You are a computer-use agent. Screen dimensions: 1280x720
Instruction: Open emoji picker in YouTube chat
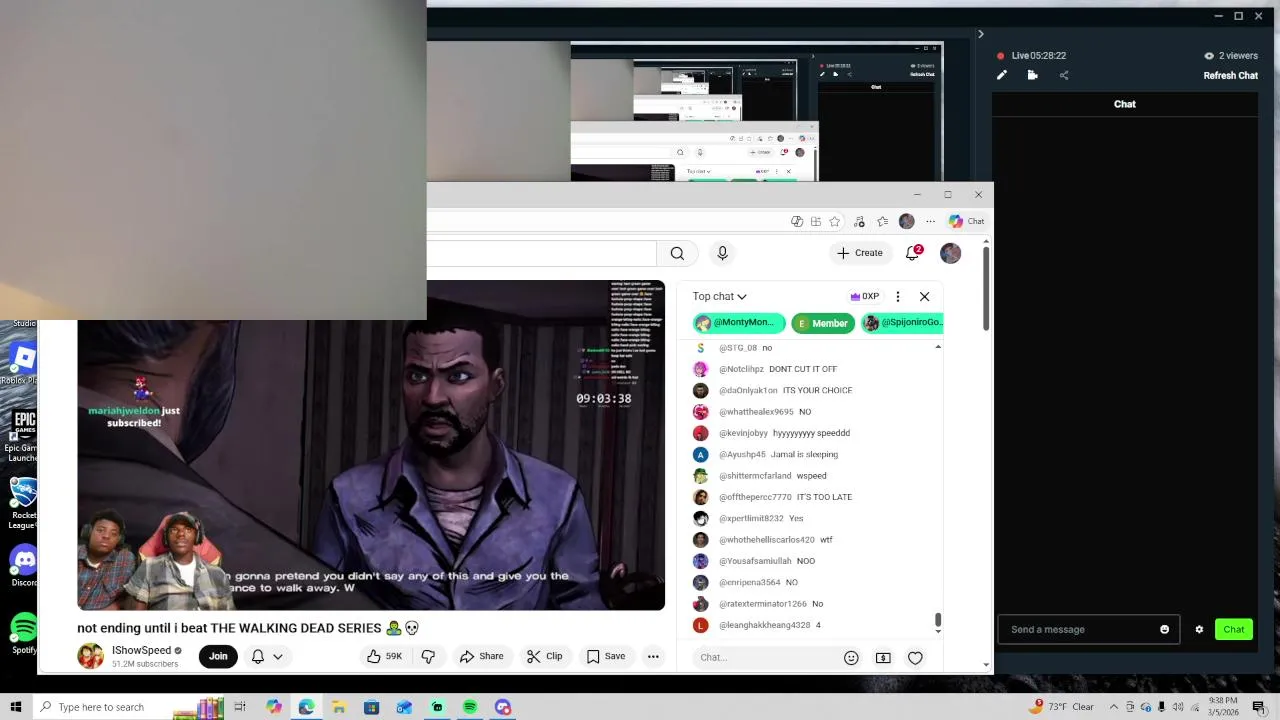coord(851,657)
